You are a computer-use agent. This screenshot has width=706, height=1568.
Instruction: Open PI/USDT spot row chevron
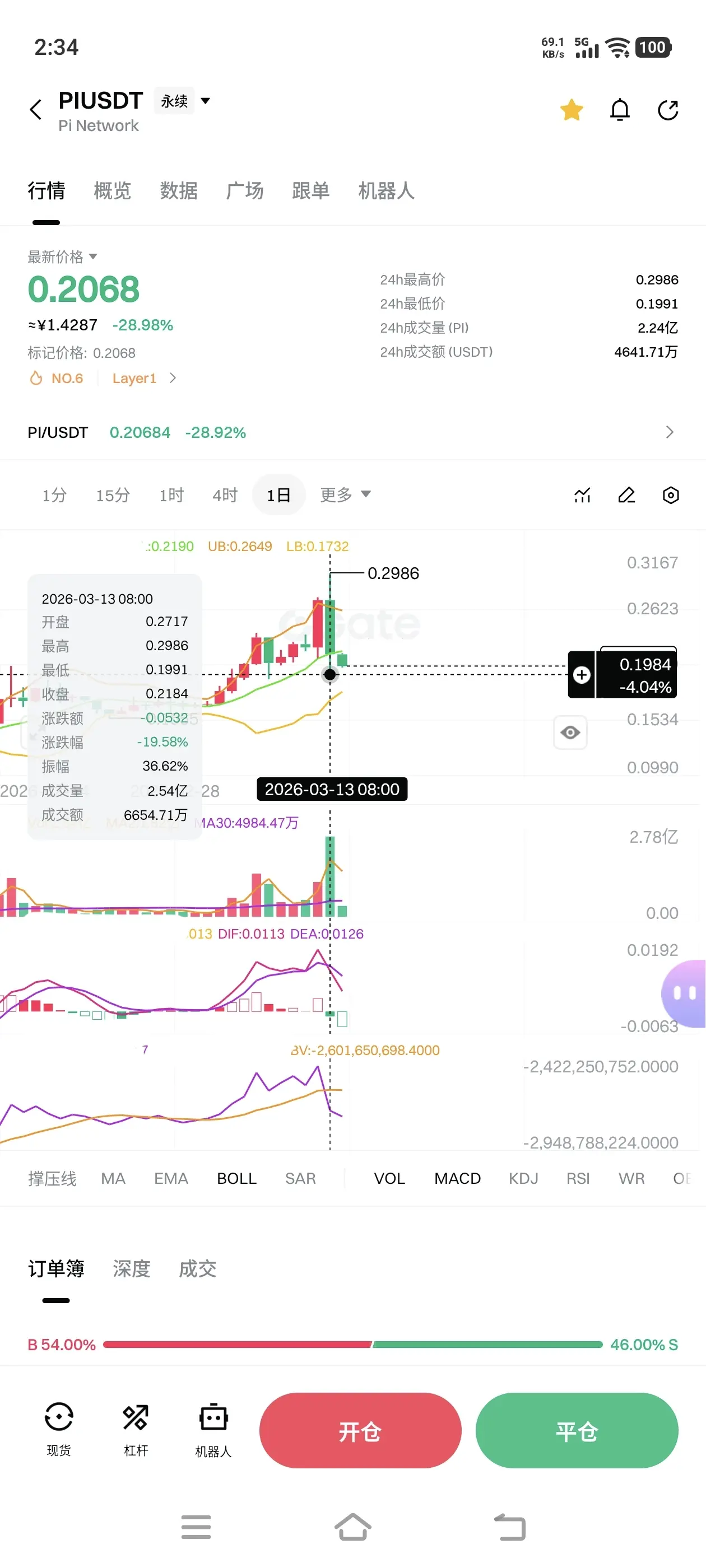[670, 432]
